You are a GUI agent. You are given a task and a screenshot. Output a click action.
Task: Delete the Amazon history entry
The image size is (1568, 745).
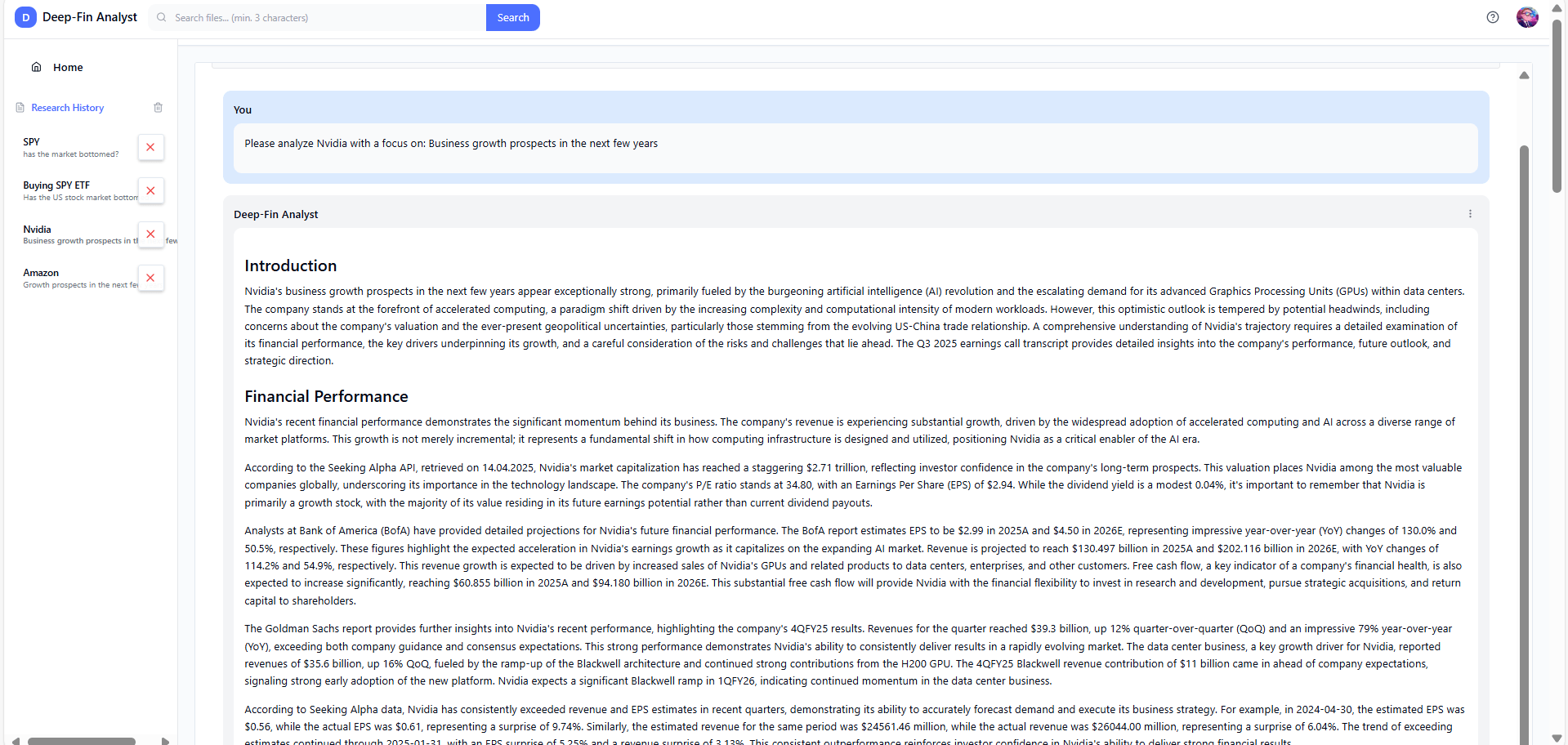(150, 278)
